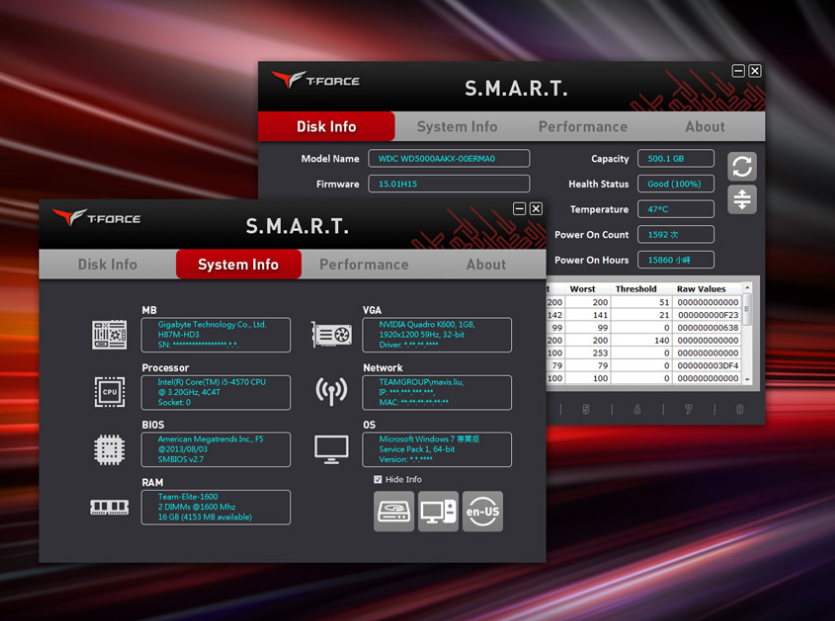
Task: Click the SMART table scrollbar thumb
Action: click(747, 309)
